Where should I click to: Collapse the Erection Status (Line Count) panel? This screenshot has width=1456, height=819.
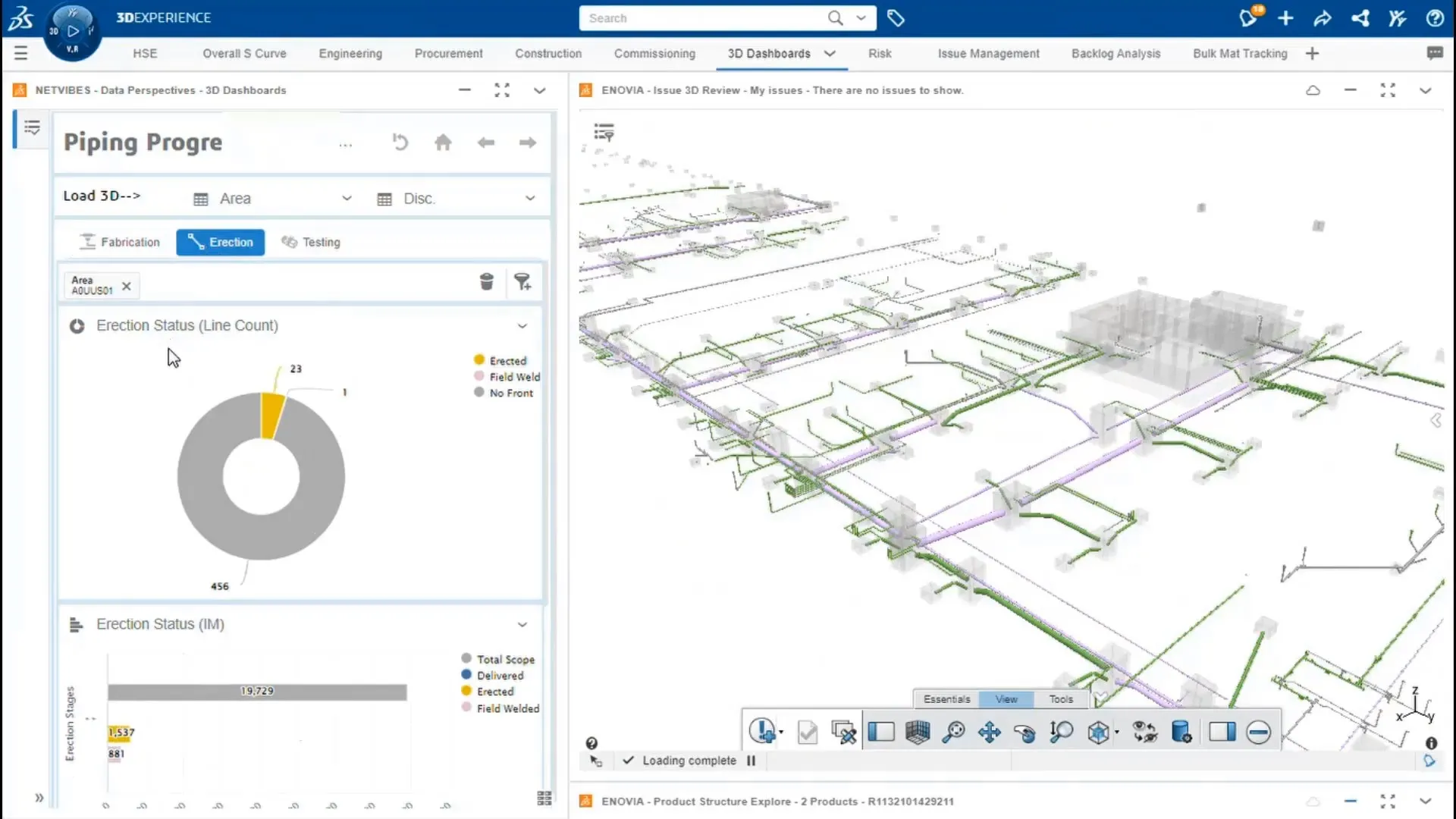point(522,326)
